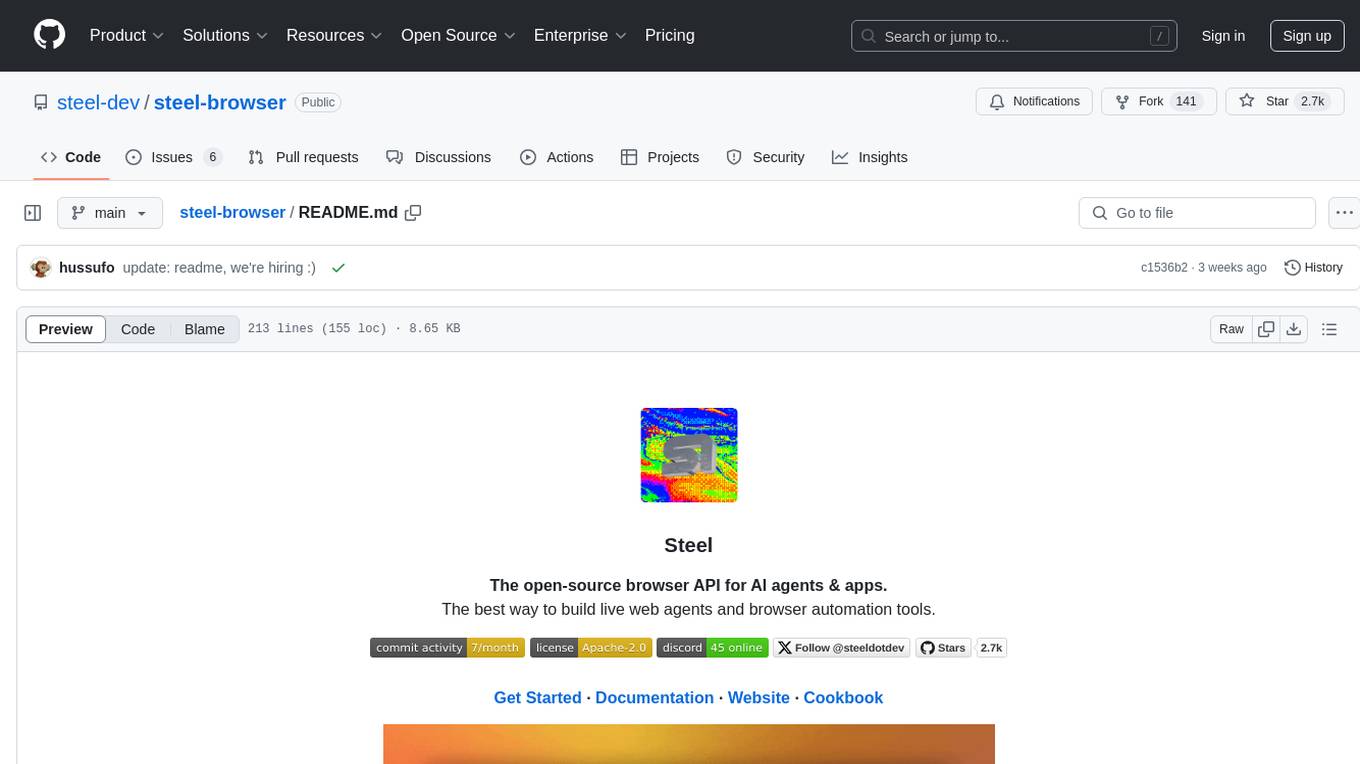The width and height of the screenshot is (1360, 764).
Task: Open the steel-dev owner profile
Action: (98, 102)
